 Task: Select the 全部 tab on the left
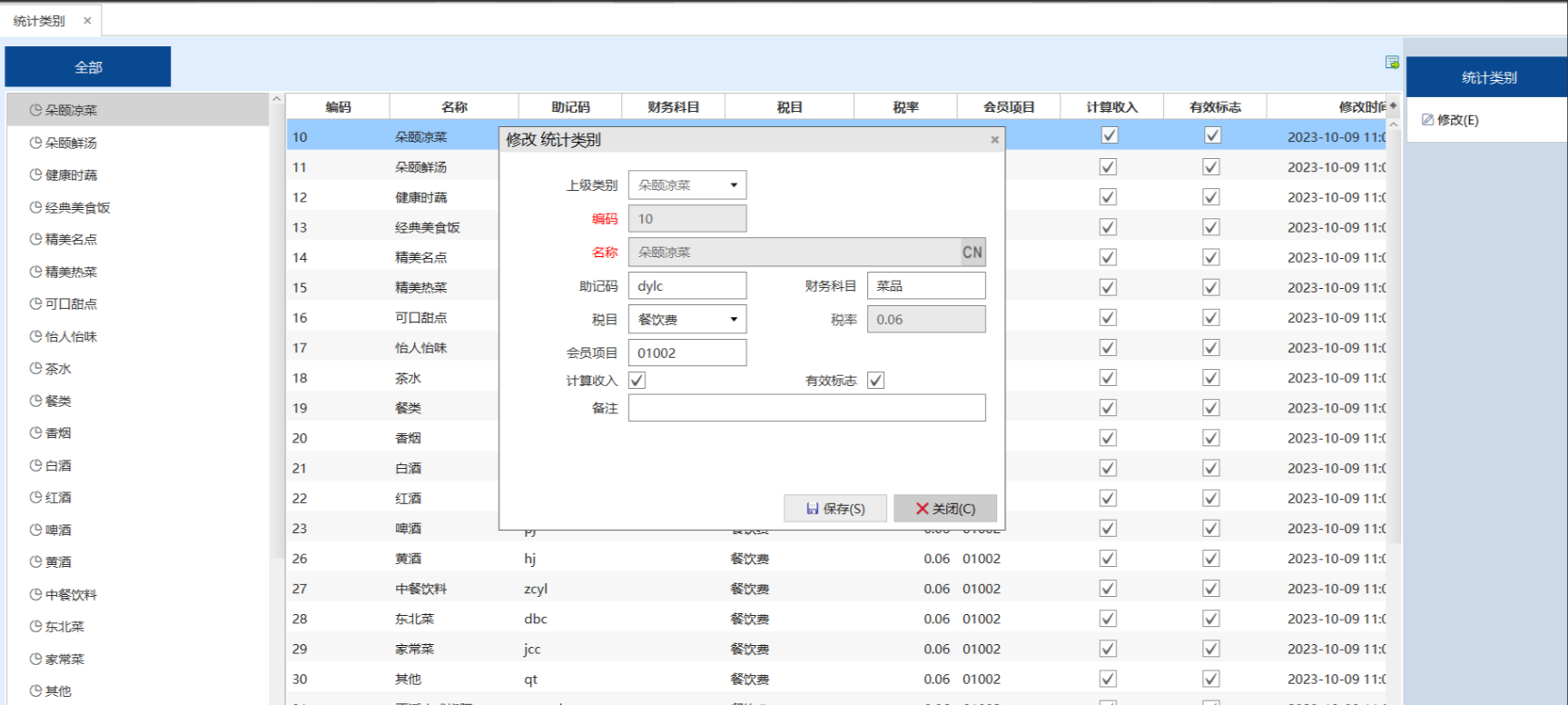(x=88, y=67)
